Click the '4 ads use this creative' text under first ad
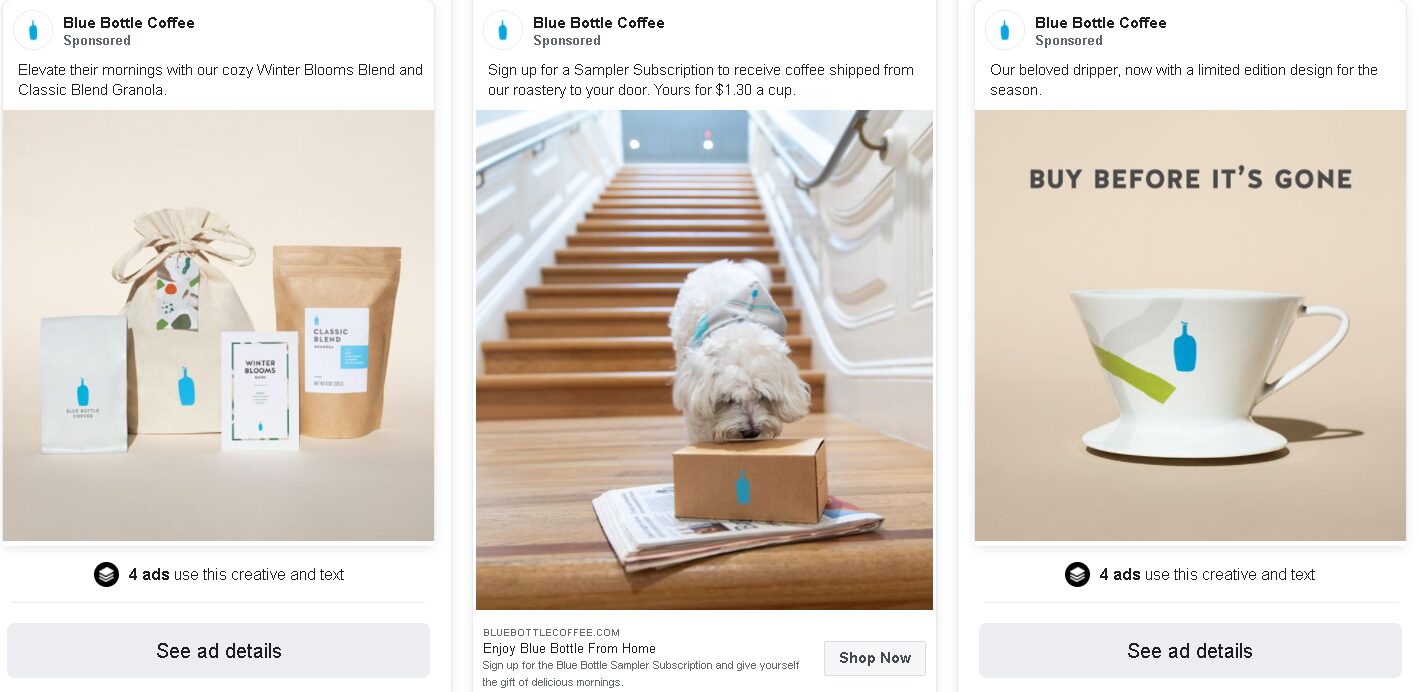The image size is (1419, 692). pos(236,574)
